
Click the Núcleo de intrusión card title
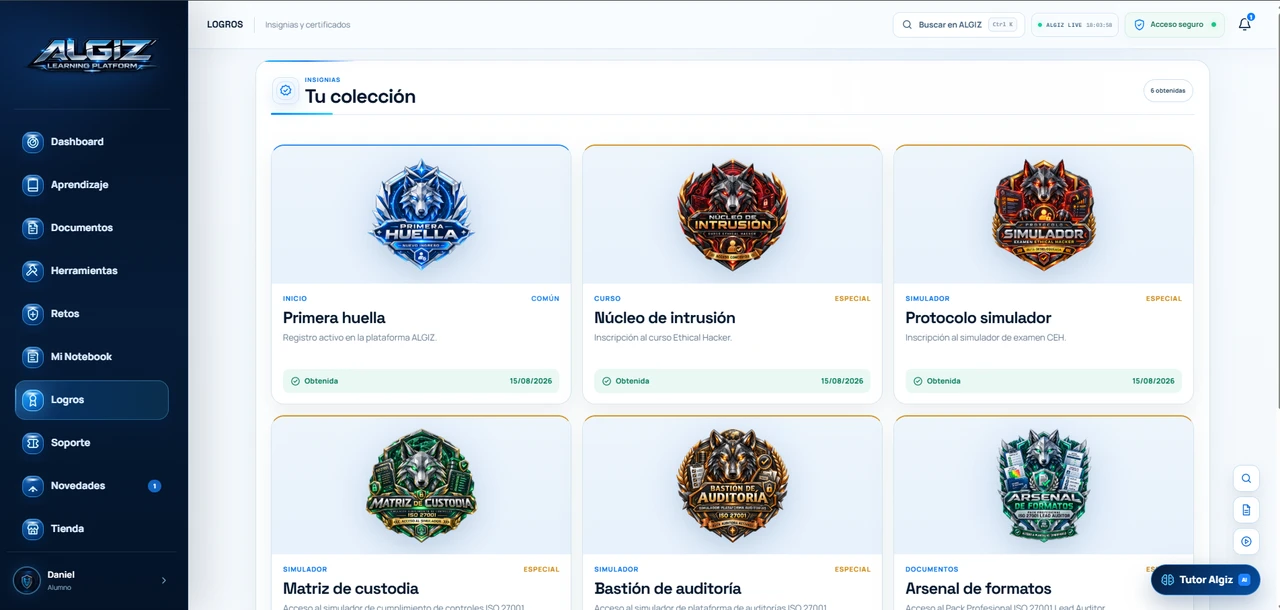tap(664, 318)
